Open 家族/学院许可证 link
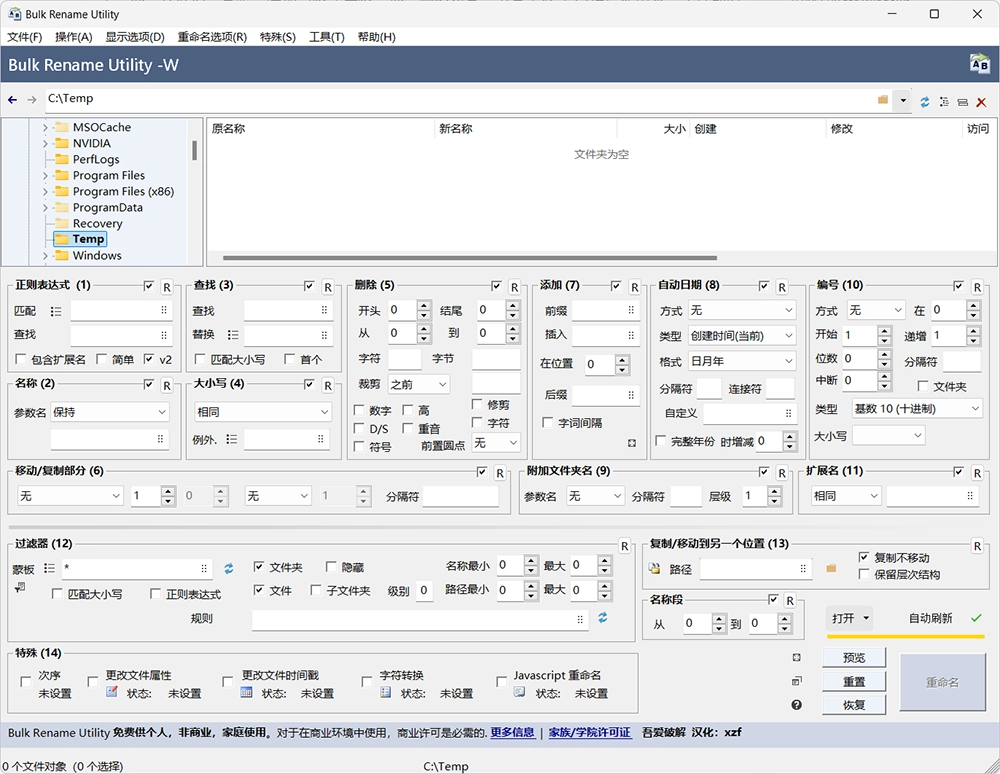 tap(590, 733)
